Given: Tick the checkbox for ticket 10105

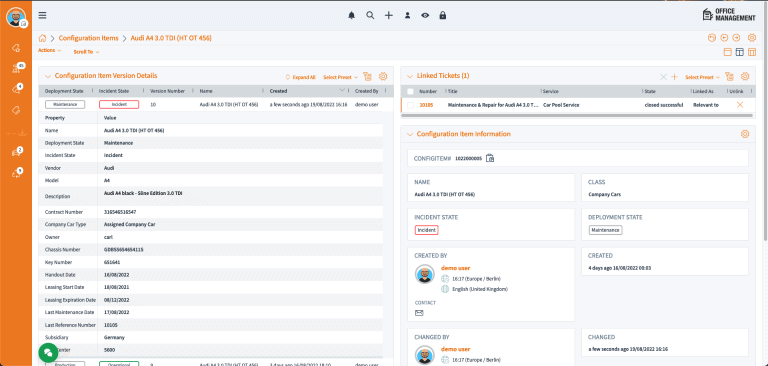Looking at the screenshot, I should click(410, 105).
